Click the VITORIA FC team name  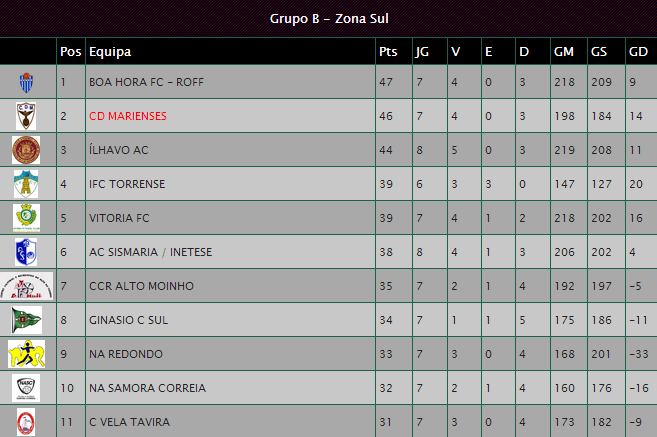(119, 218)
